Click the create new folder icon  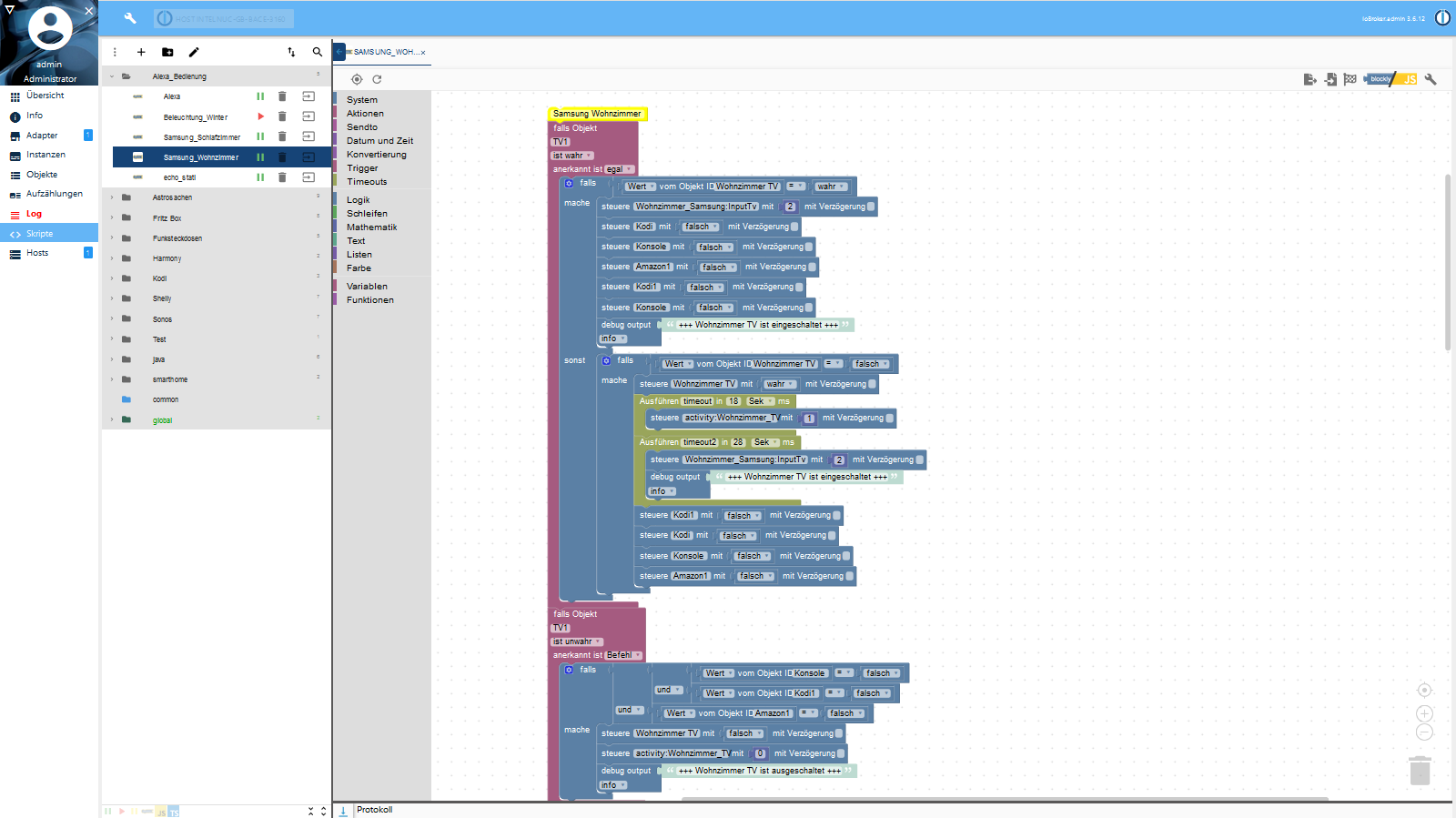point(167,52)
